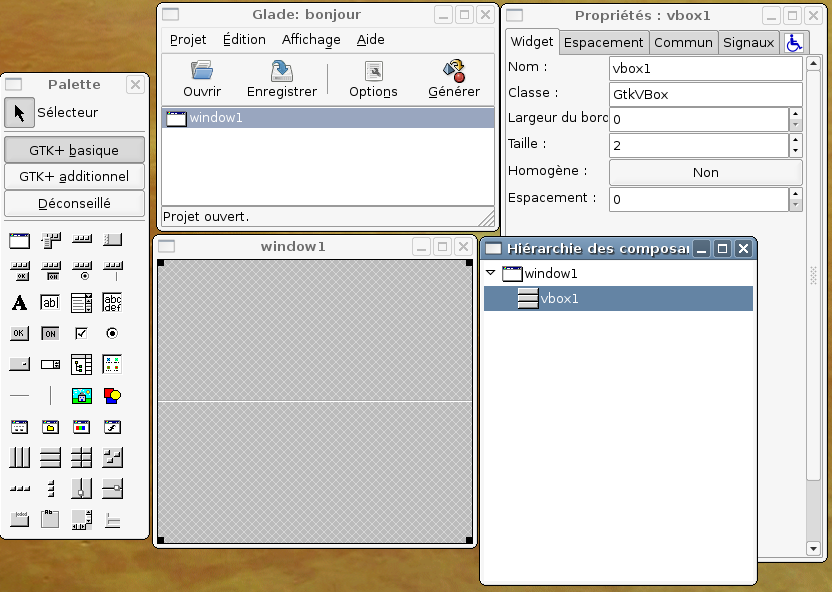Viewport: 832px width, 592px height.
Task: Pick the Horizontal Box container icon
Action: click(x=20, y=457)
